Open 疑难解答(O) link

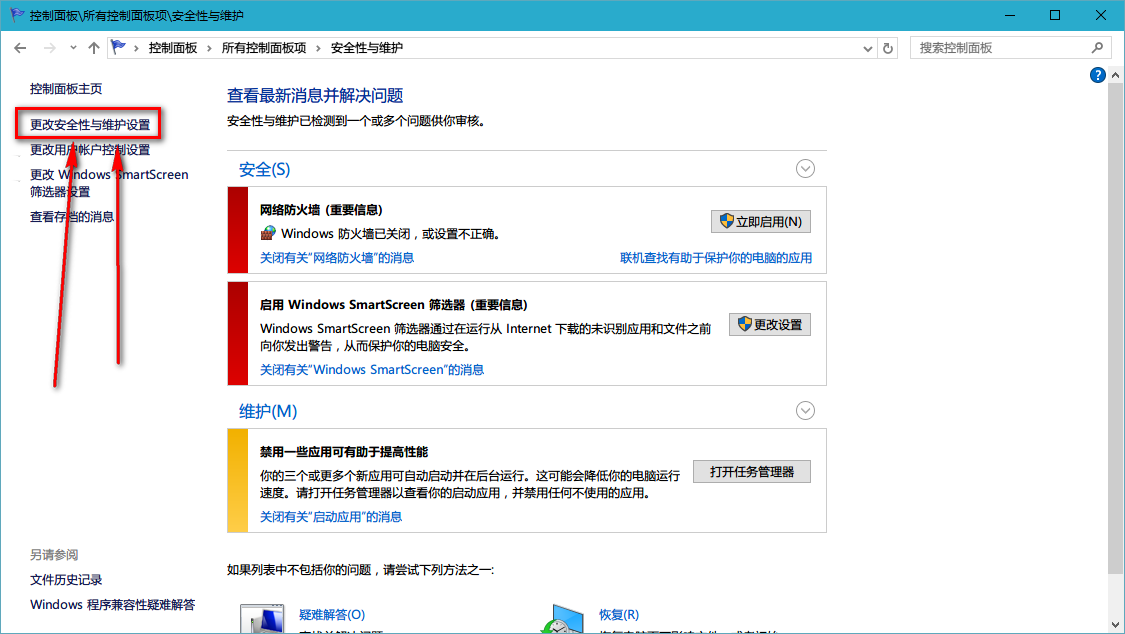pyautogui.click(x=332, y=615)
